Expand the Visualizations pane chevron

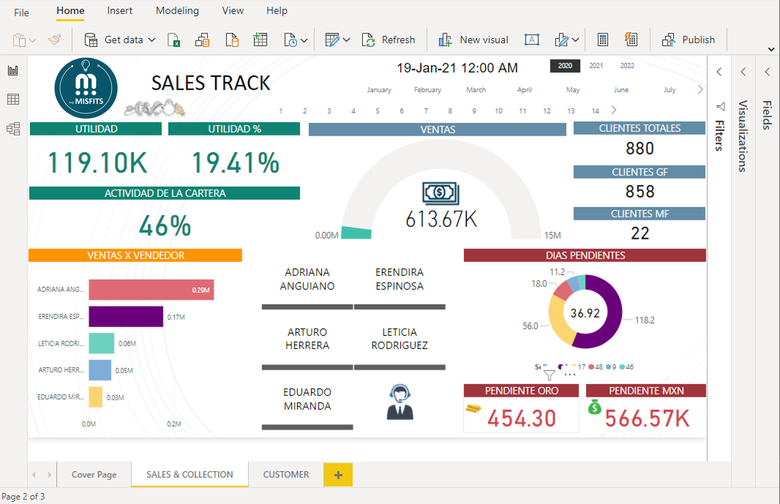[x=743, y=72]
